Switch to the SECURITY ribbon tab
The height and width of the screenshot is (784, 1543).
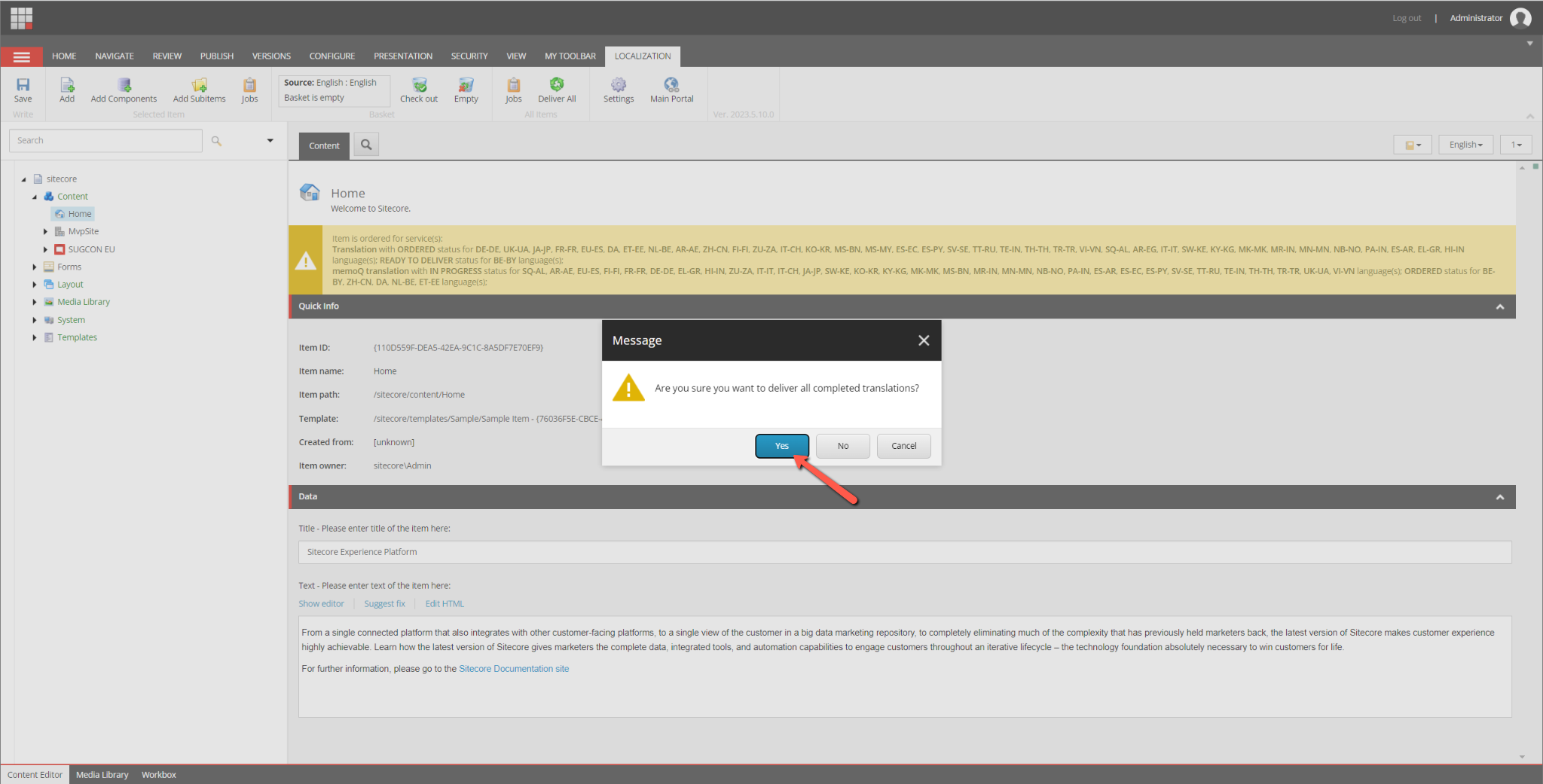click(x=469, y=56)
